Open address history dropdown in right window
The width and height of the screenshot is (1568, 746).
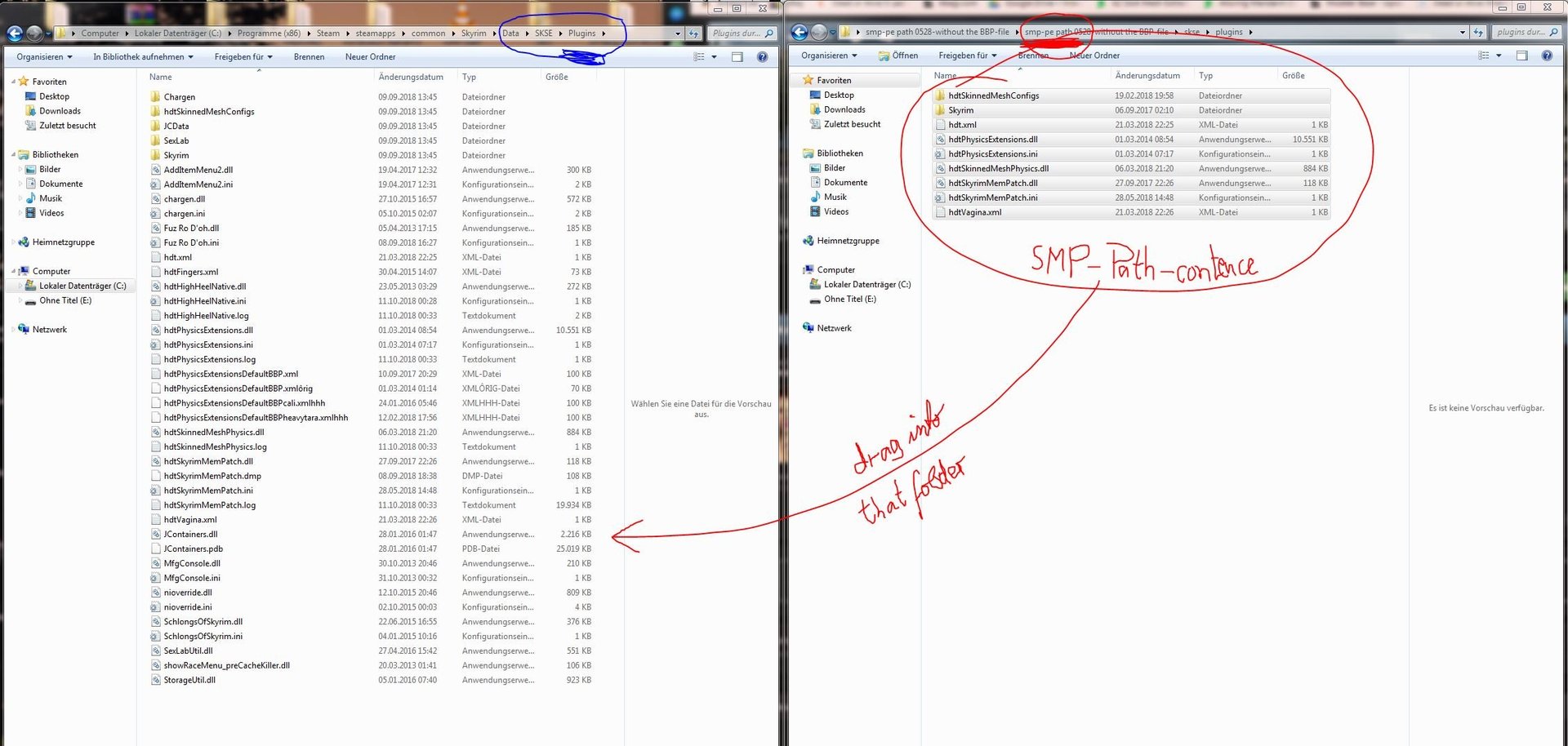click(x=1463, y=33)
